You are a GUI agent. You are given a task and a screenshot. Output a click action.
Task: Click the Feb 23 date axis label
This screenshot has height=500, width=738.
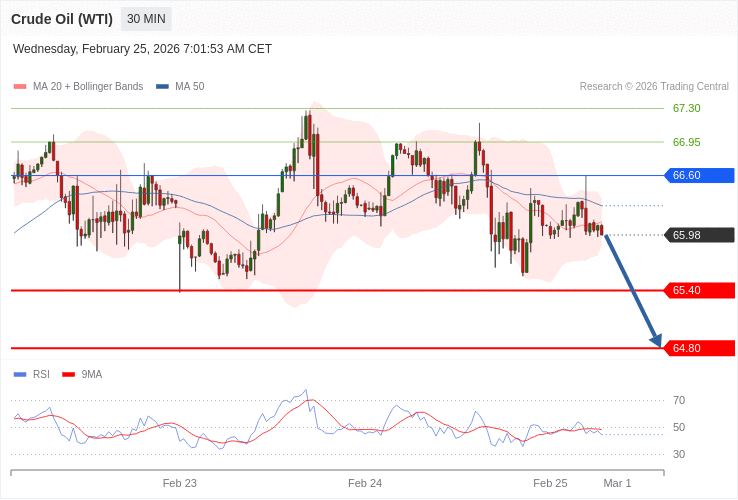tap(179, 484)
